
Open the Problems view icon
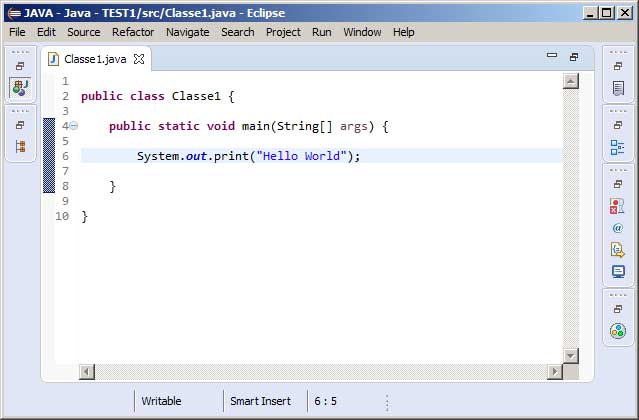(x=617, y=206)
